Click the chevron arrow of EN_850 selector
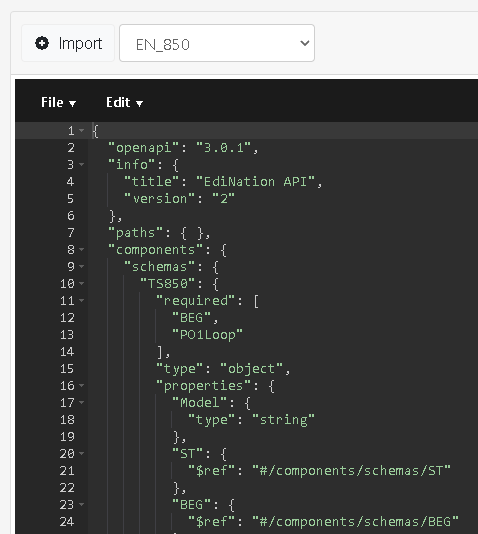The height and width of the screenshot is (534, 478). coord(305,43)
